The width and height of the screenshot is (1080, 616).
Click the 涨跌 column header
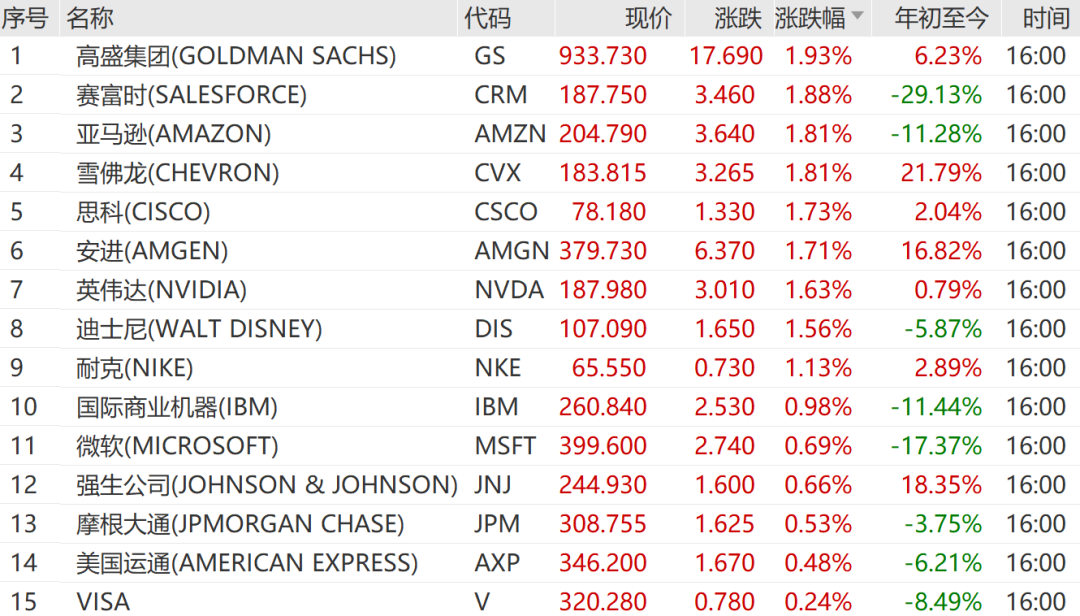pos(738,18)
